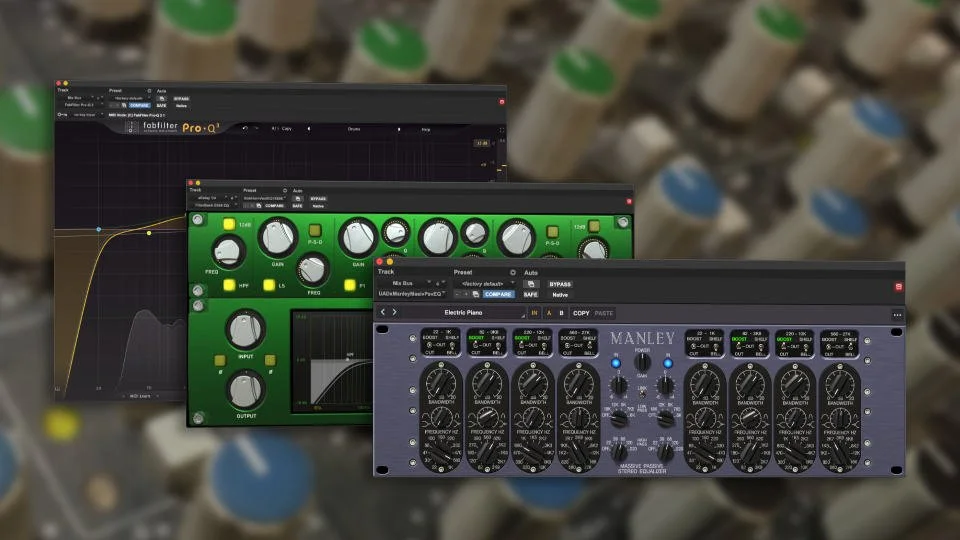Select state B in Manley toolbar

click(561, 313)
